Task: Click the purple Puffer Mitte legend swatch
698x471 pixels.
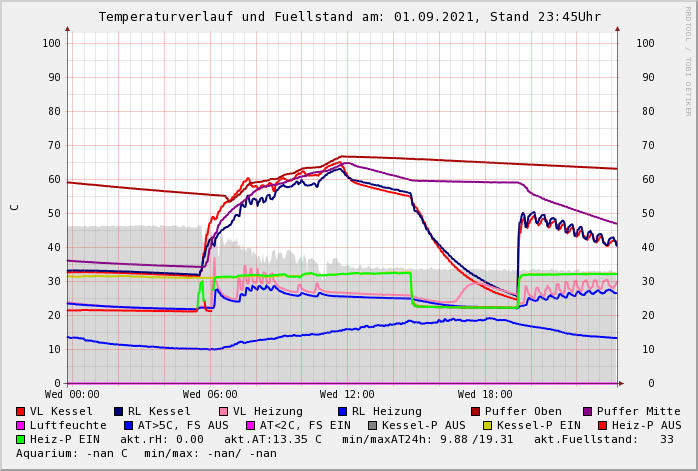Action: 588,411
